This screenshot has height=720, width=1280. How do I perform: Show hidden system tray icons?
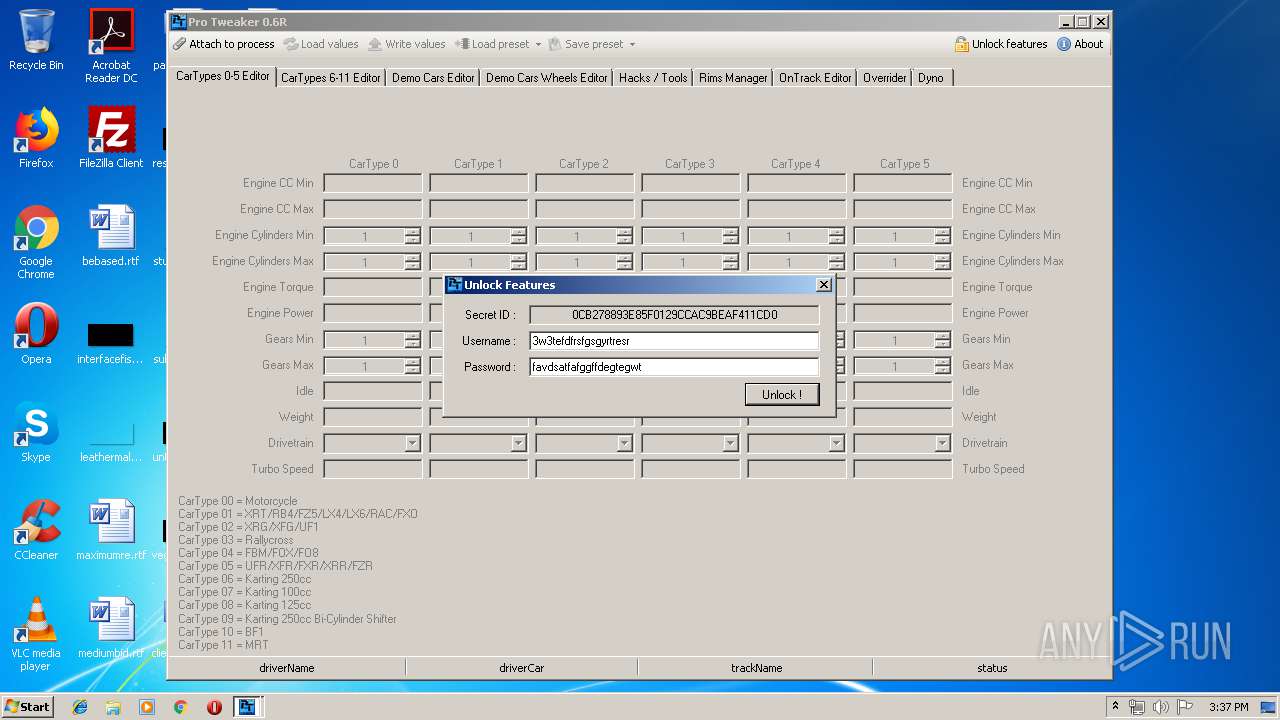[1115, 707]
